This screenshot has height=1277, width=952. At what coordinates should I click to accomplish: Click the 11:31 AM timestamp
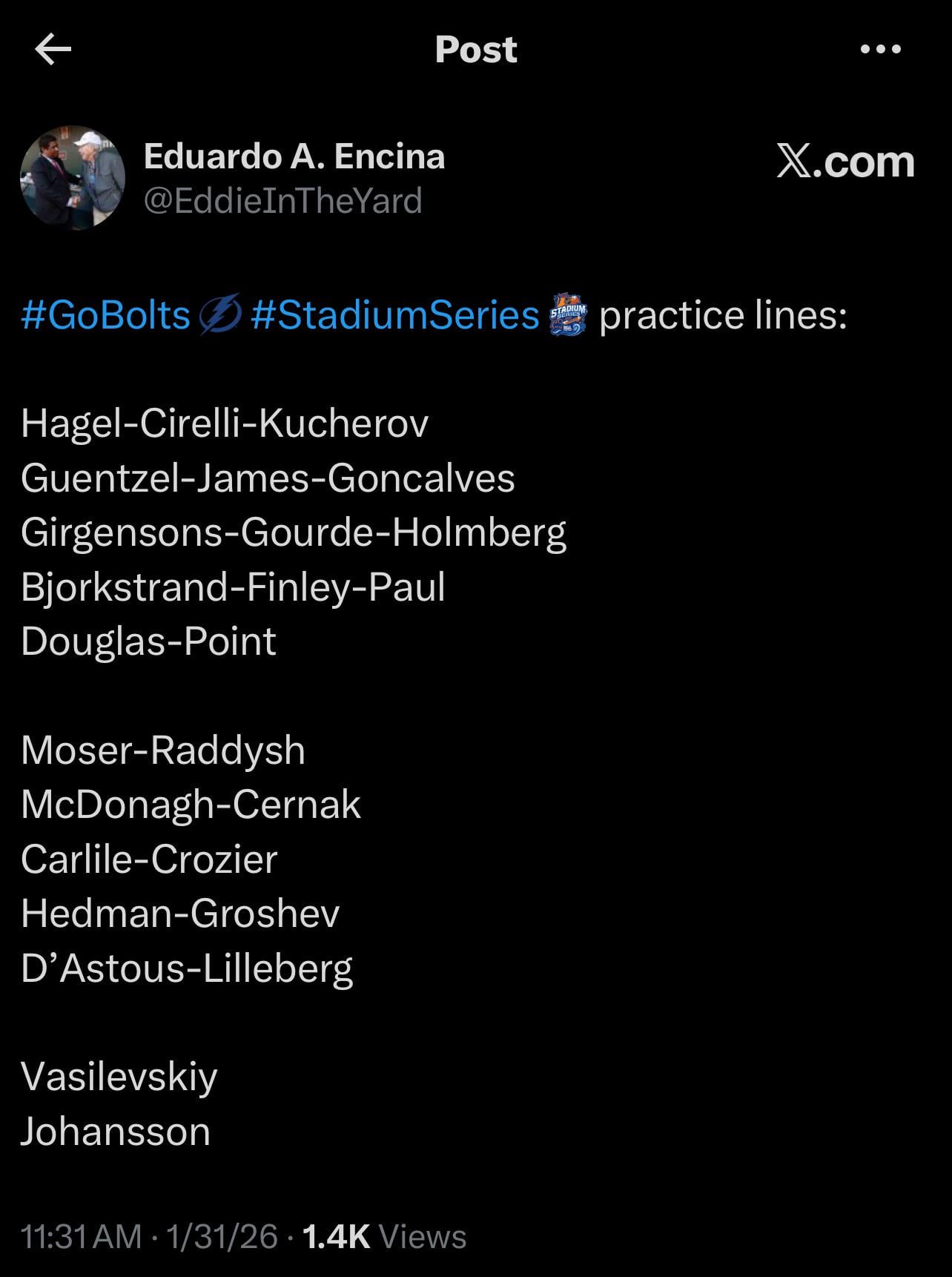click(81, 1236)
